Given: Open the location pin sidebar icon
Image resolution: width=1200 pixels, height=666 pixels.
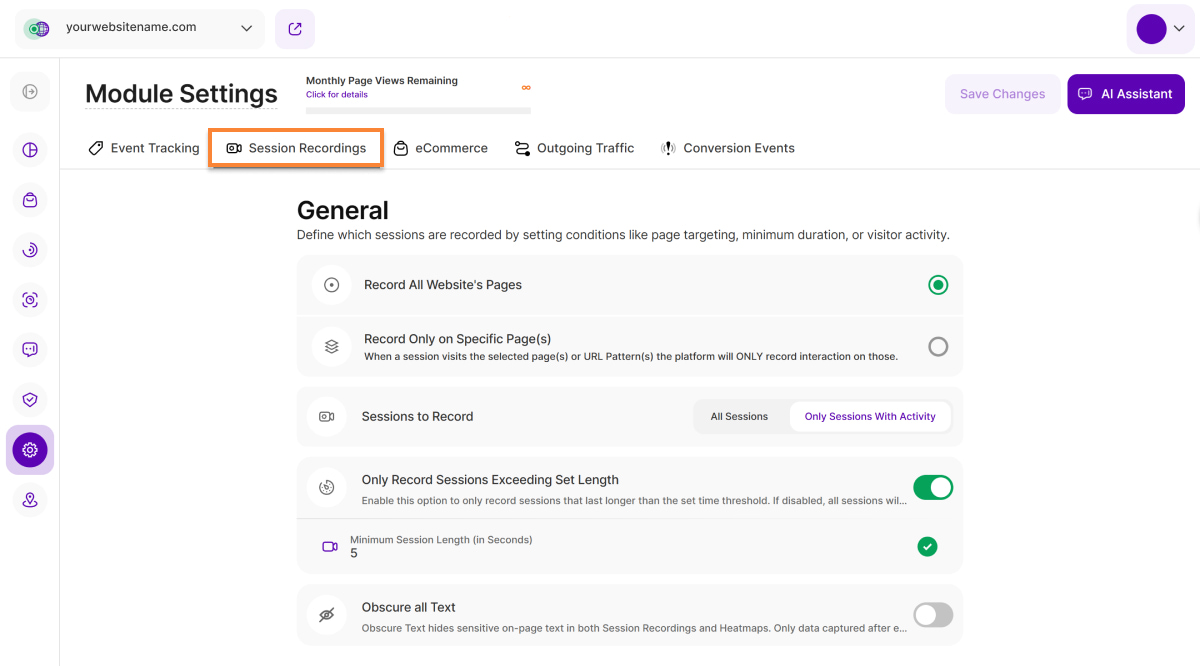Looking at the screenshot, I should pos(30,500).
